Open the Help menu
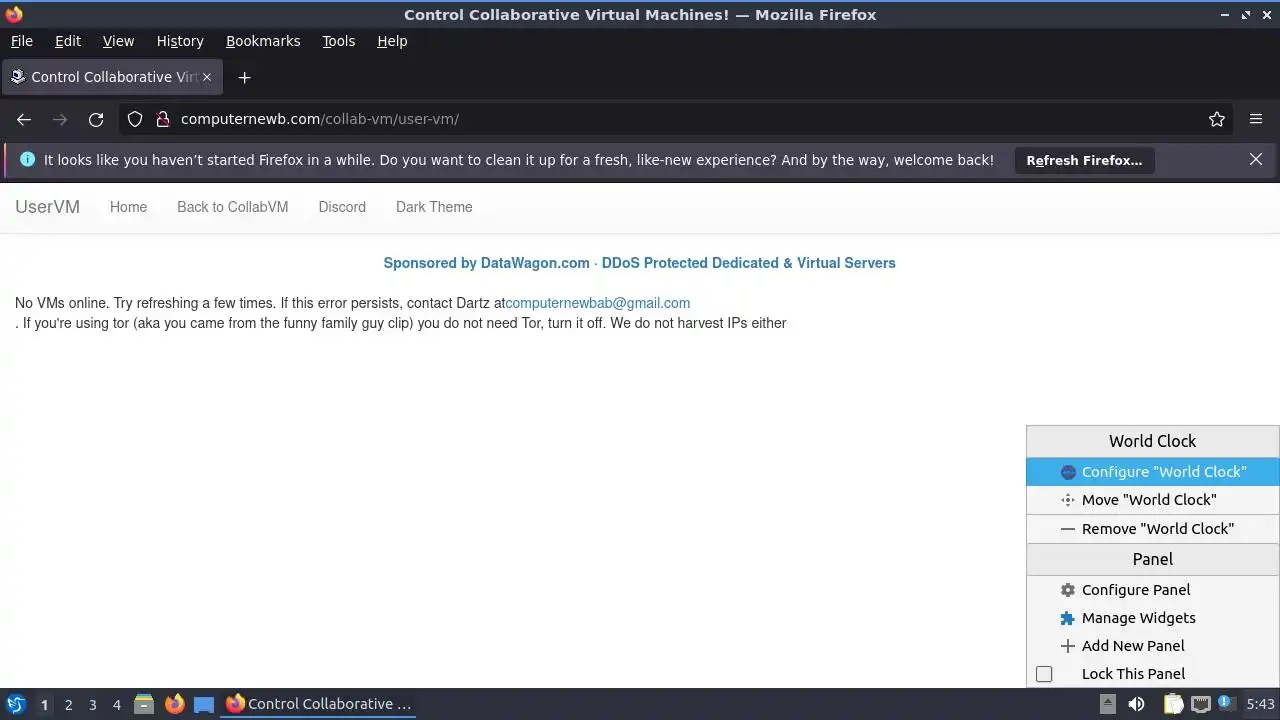Image resolution: width=1280 pixels, height=720 pixels. coord(392,41)
